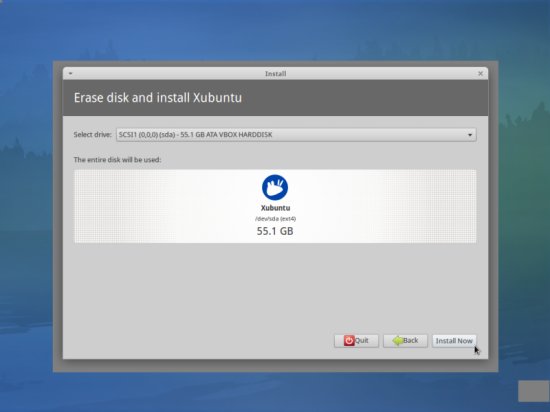The height and width of the screenshot is (412, 550).
Task: Click 'The entire disk will be used' text
Action: point(118,160)
